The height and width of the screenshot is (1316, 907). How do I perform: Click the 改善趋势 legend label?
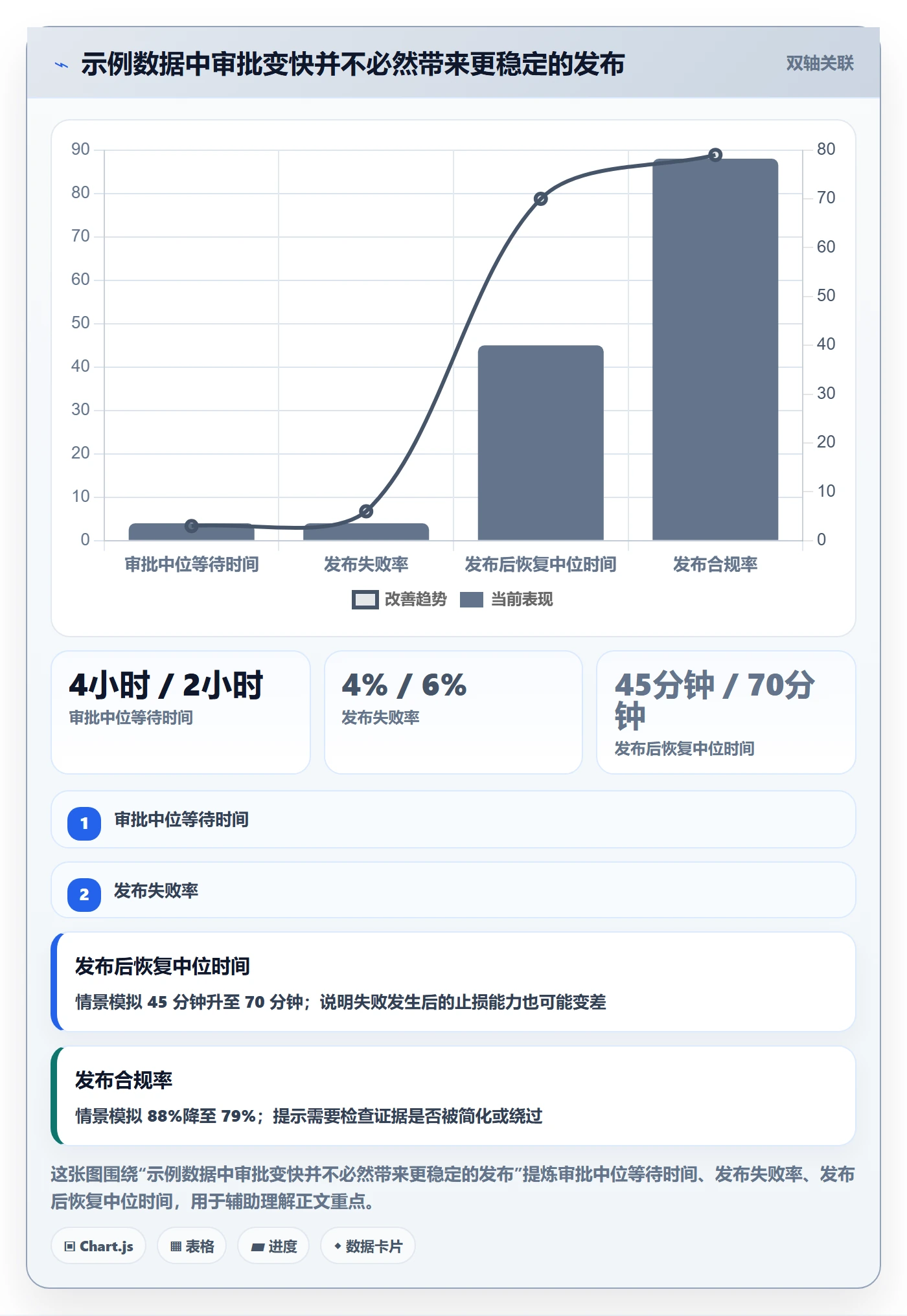(x=416, y=600)
